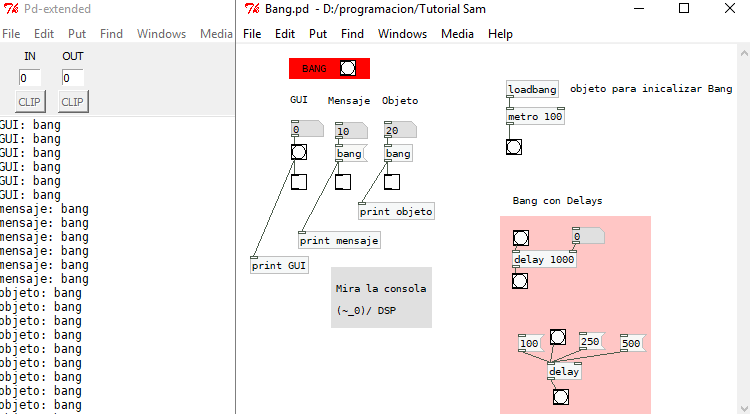Select the loadbang object box

532,89
